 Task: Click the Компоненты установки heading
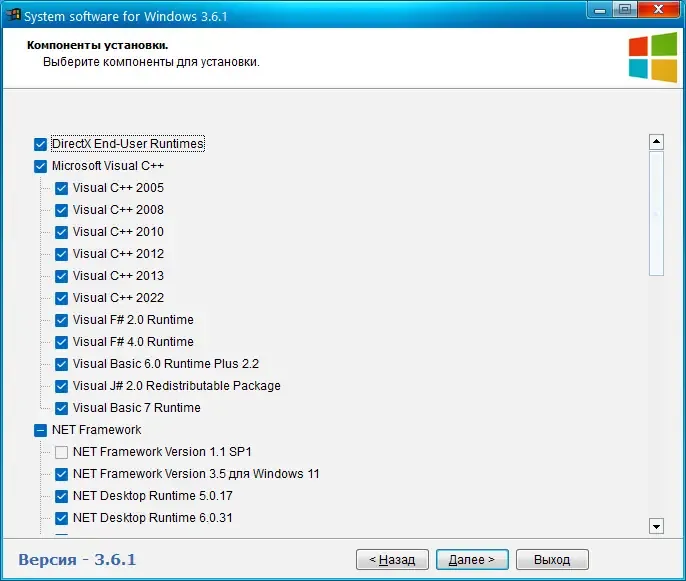pyautogui.click(x=98, y=45)
